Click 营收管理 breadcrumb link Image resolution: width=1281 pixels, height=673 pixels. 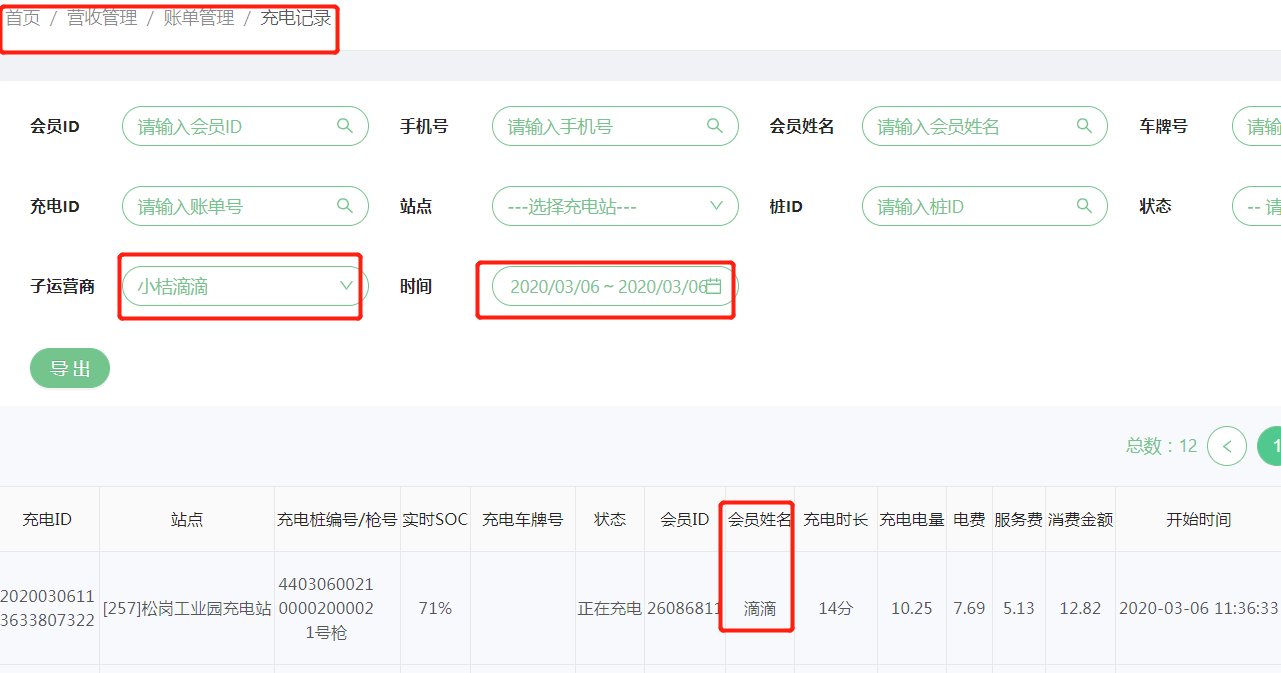[x=102, y=18]
